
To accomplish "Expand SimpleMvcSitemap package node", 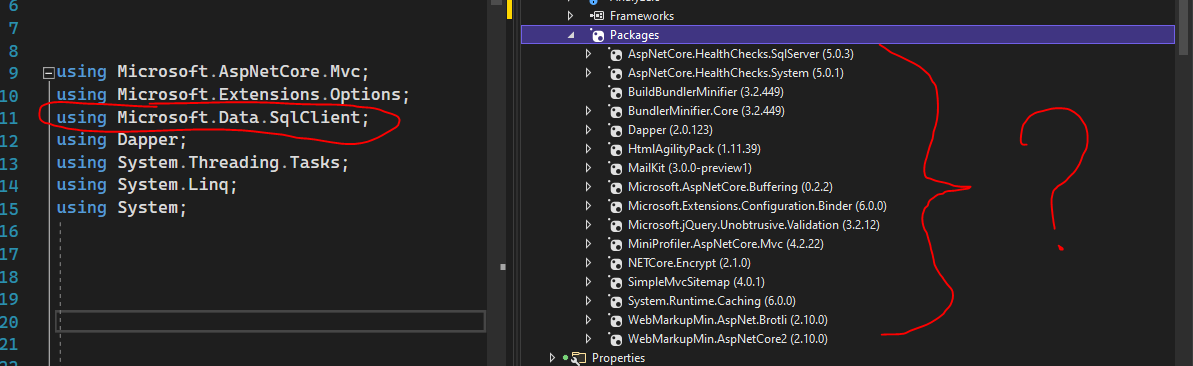I will click(588, 282).
